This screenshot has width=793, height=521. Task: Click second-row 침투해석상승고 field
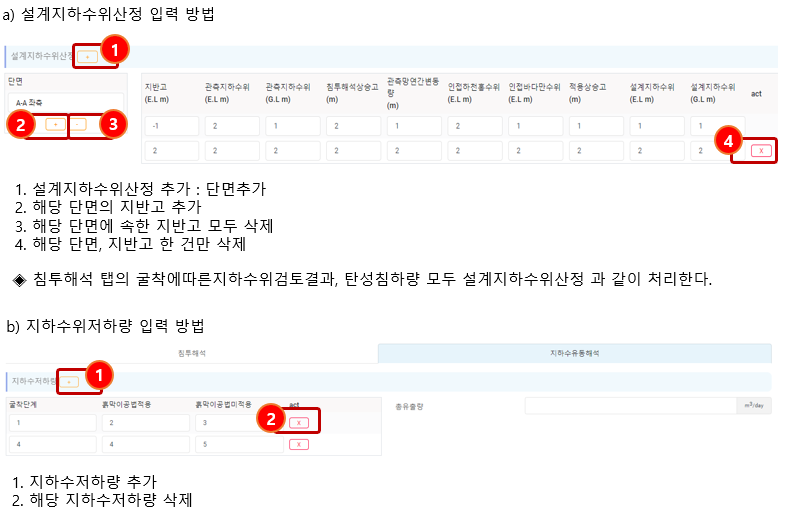354,151
